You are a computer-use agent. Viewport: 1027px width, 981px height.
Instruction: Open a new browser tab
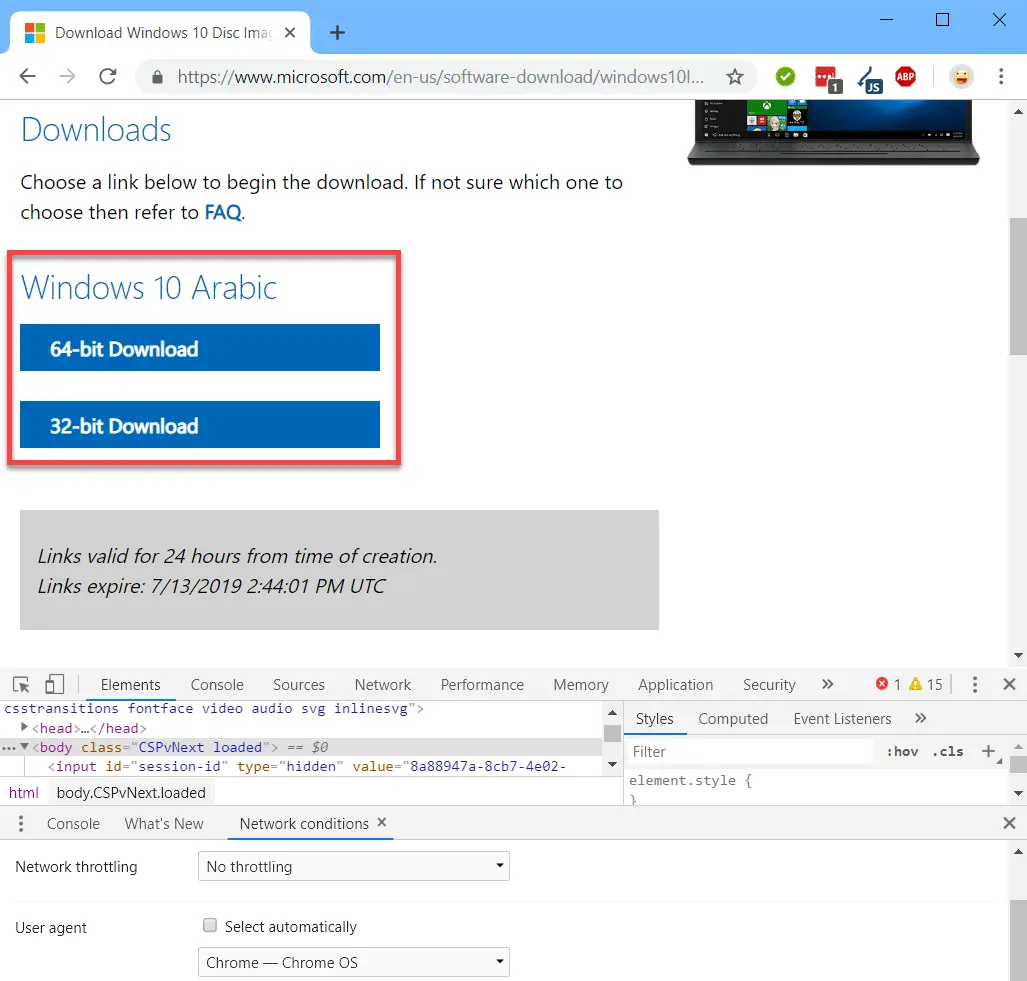point(337,32)
